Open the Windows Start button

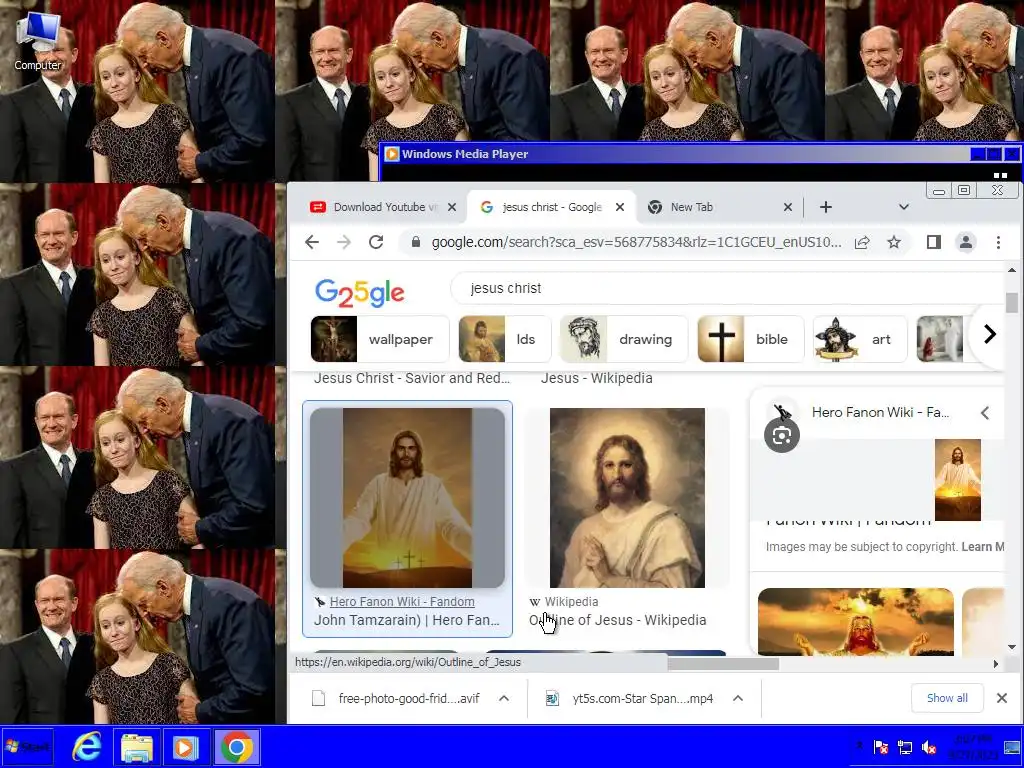(x=27, y=746)
